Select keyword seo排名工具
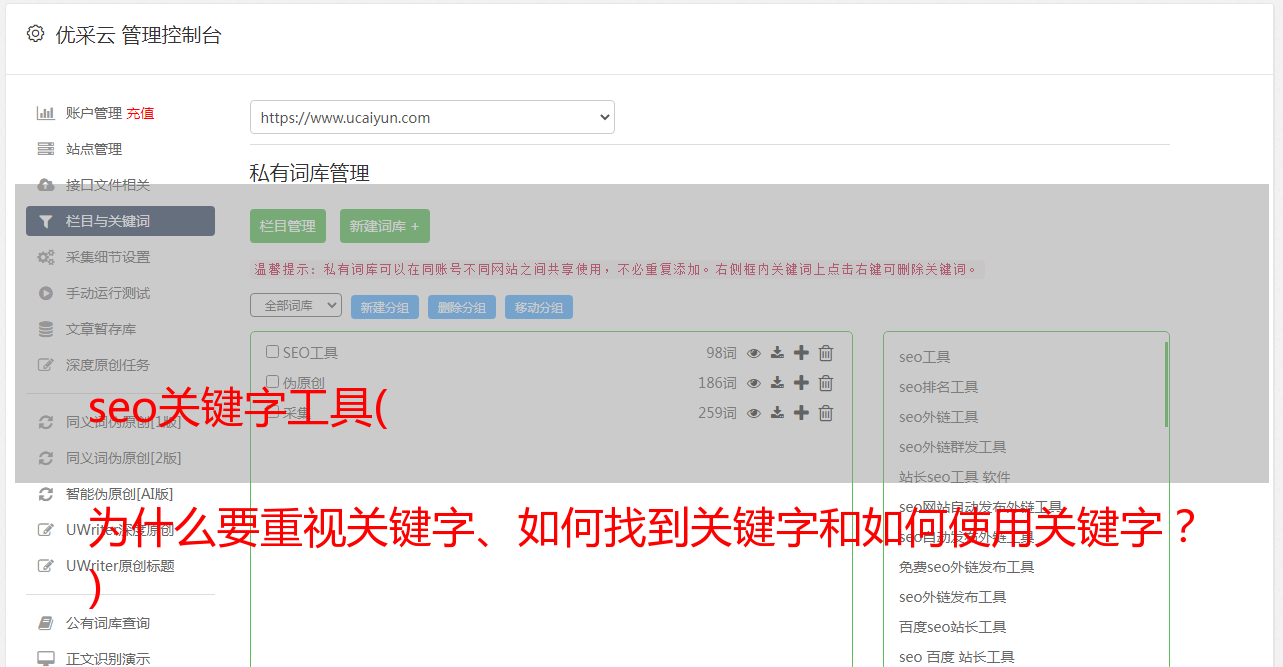 (939, 387)
